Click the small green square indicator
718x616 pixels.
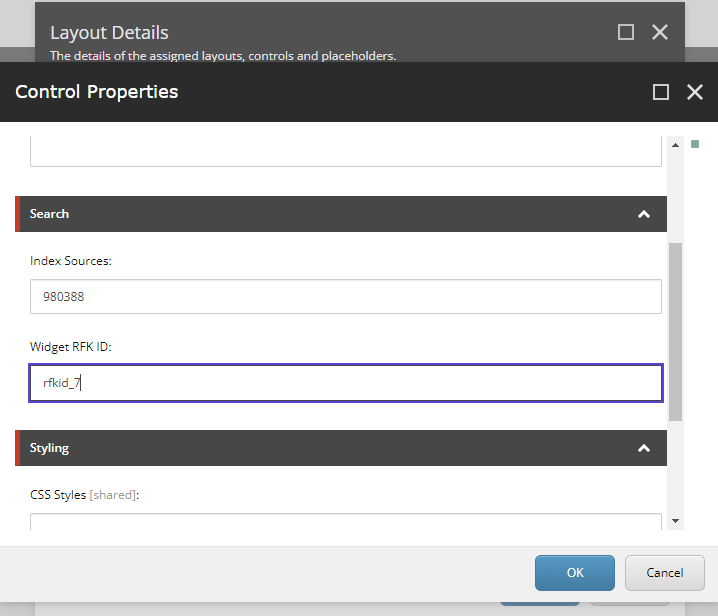pos(695,144)
